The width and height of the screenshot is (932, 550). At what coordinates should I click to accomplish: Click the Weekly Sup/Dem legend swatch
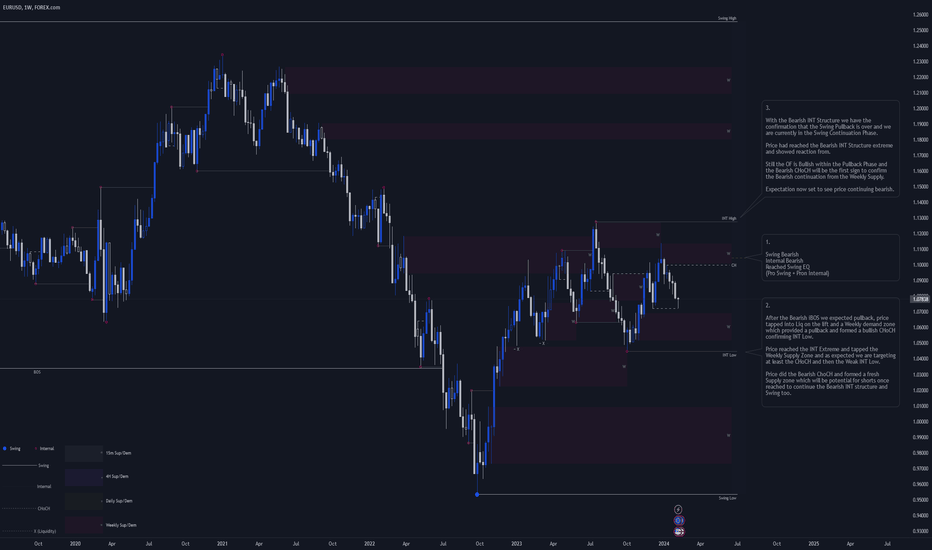83,525
